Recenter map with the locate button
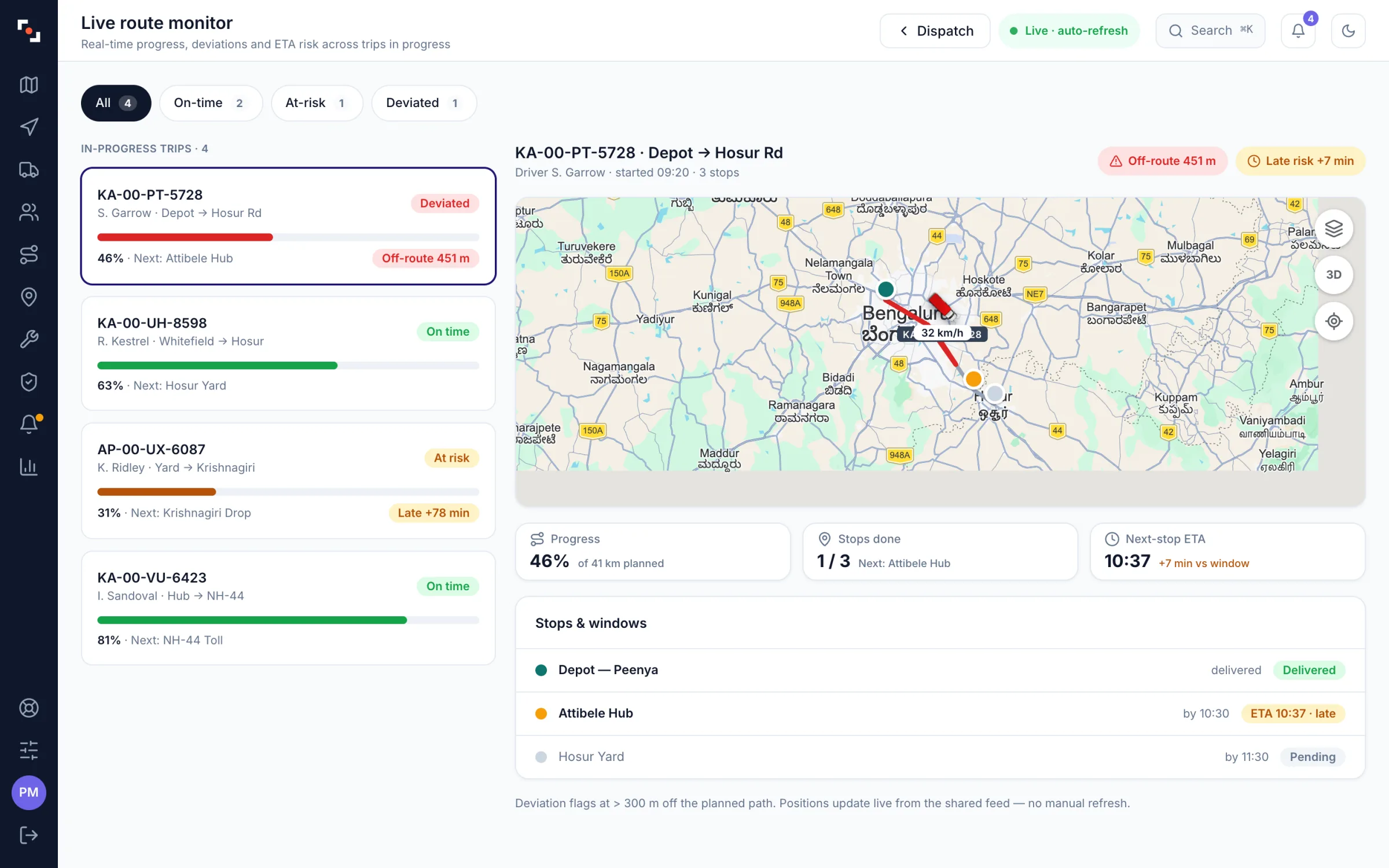Image resolution: width=1389 pixels, height=868 pixels. pos(1333,321)
